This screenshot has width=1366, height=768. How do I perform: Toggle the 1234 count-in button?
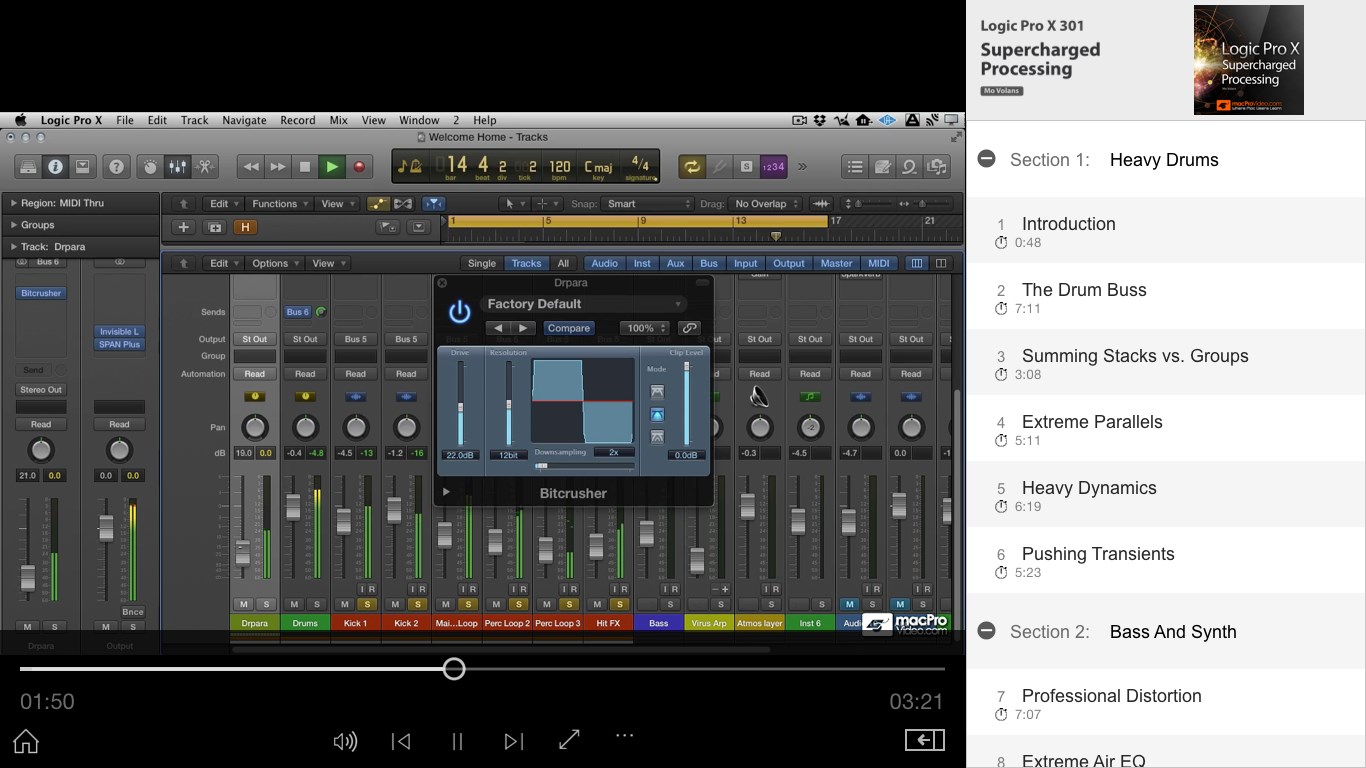773,166
